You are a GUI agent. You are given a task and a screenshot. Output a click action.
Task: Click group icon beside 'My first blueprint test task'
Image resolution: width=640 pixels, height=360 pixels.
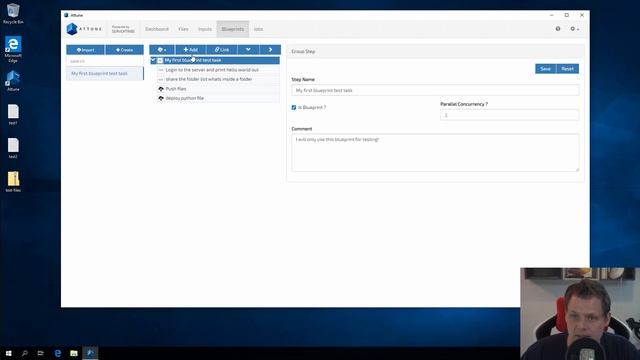point(160,60)
